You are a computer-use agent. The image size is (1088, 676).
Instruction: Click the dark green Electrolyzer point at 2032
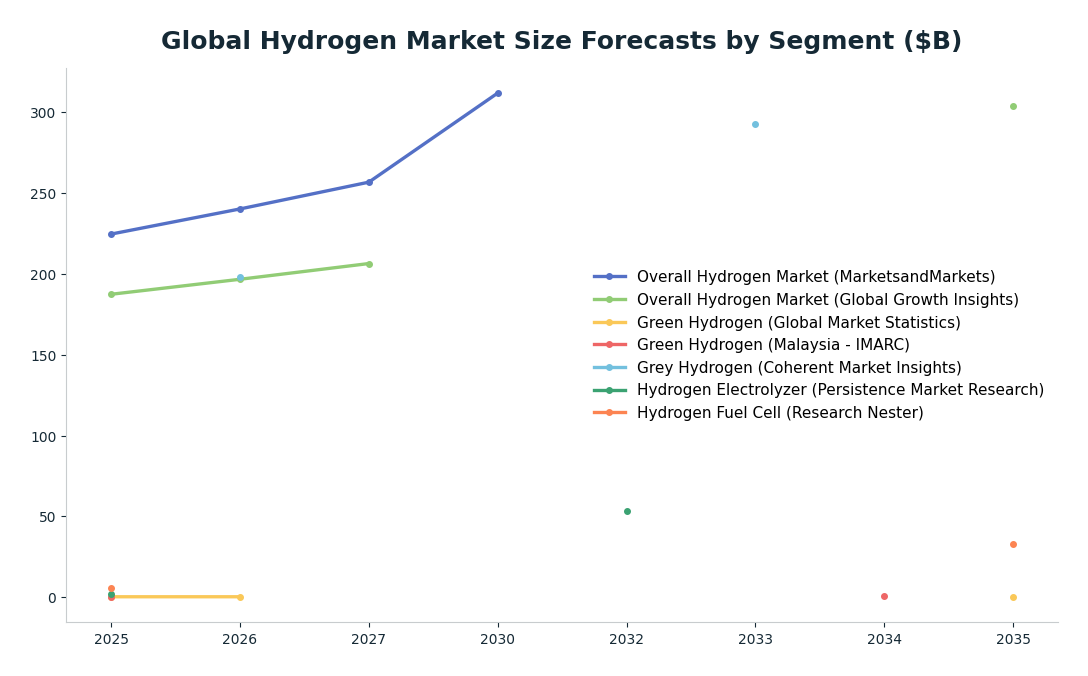pyautogui.click(x=627, y=512)
